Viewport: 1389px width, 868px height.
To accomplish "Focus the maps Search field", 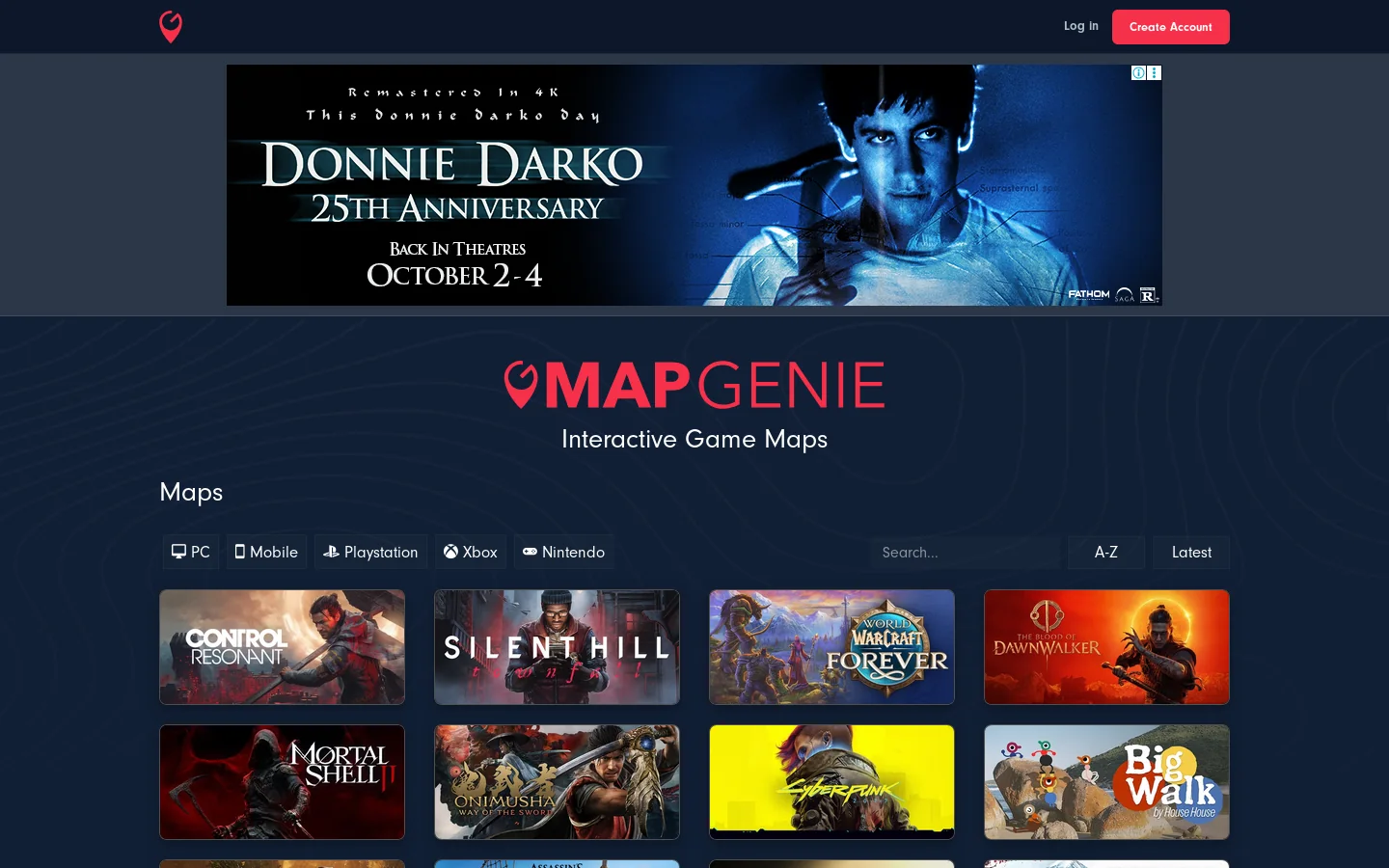I will [x=965, y=553].
